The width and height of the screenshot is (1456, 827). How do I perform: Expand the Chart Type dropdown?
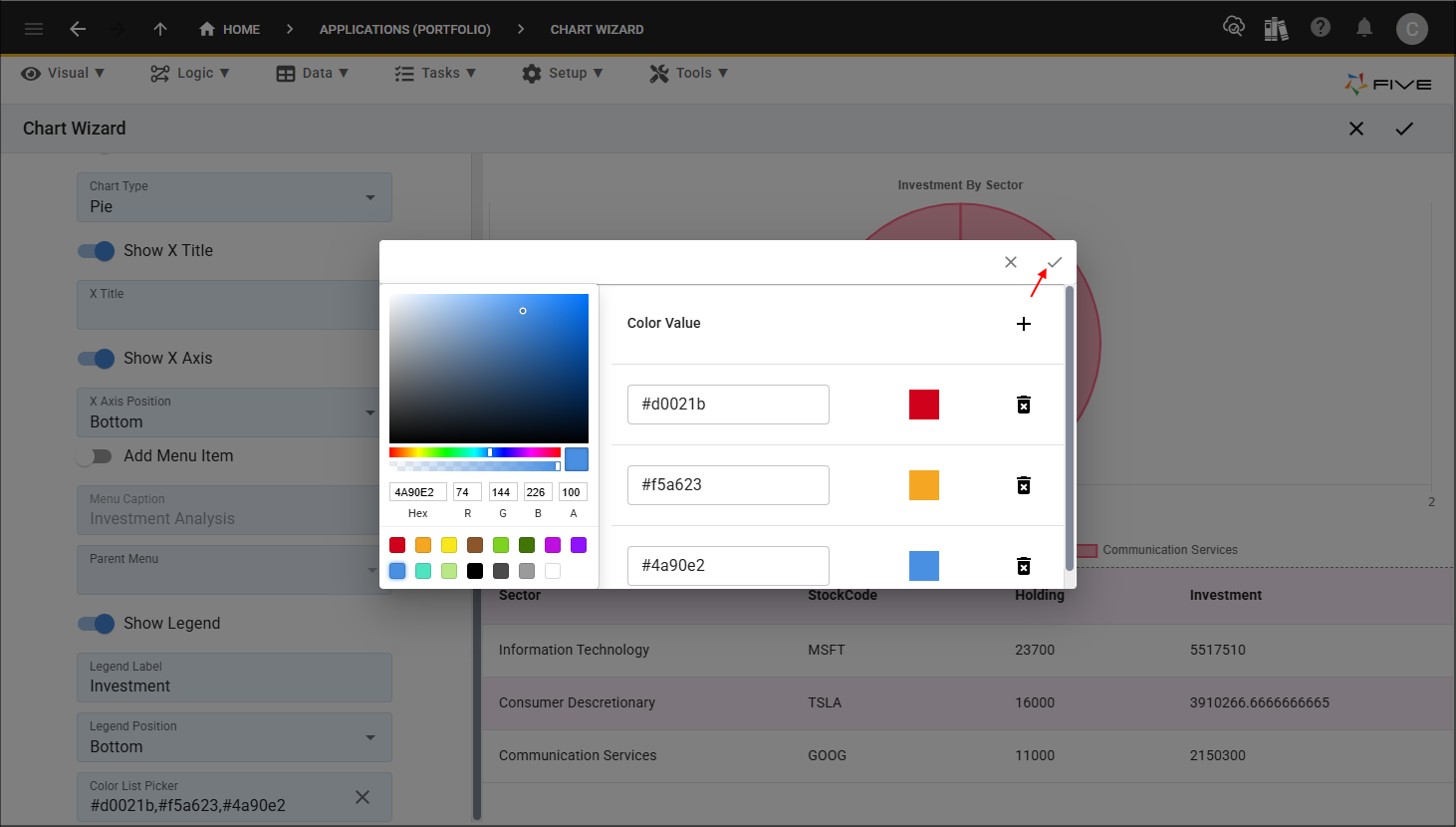coord(369,197)
